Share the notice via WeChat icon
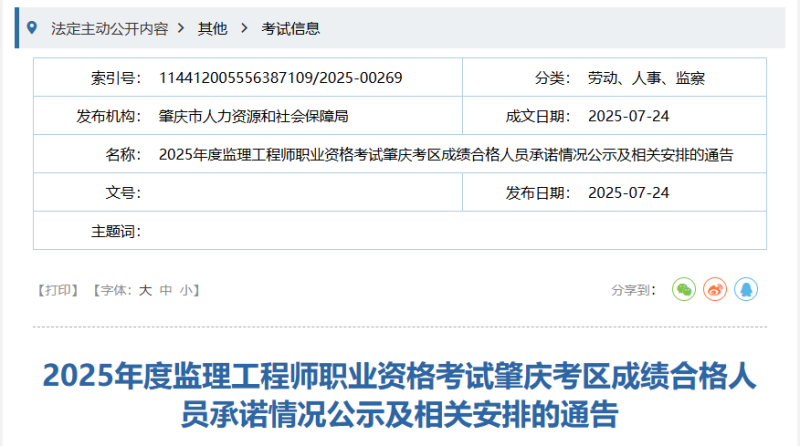This screenshot has height=446, width=800. [x=684, y=289]
